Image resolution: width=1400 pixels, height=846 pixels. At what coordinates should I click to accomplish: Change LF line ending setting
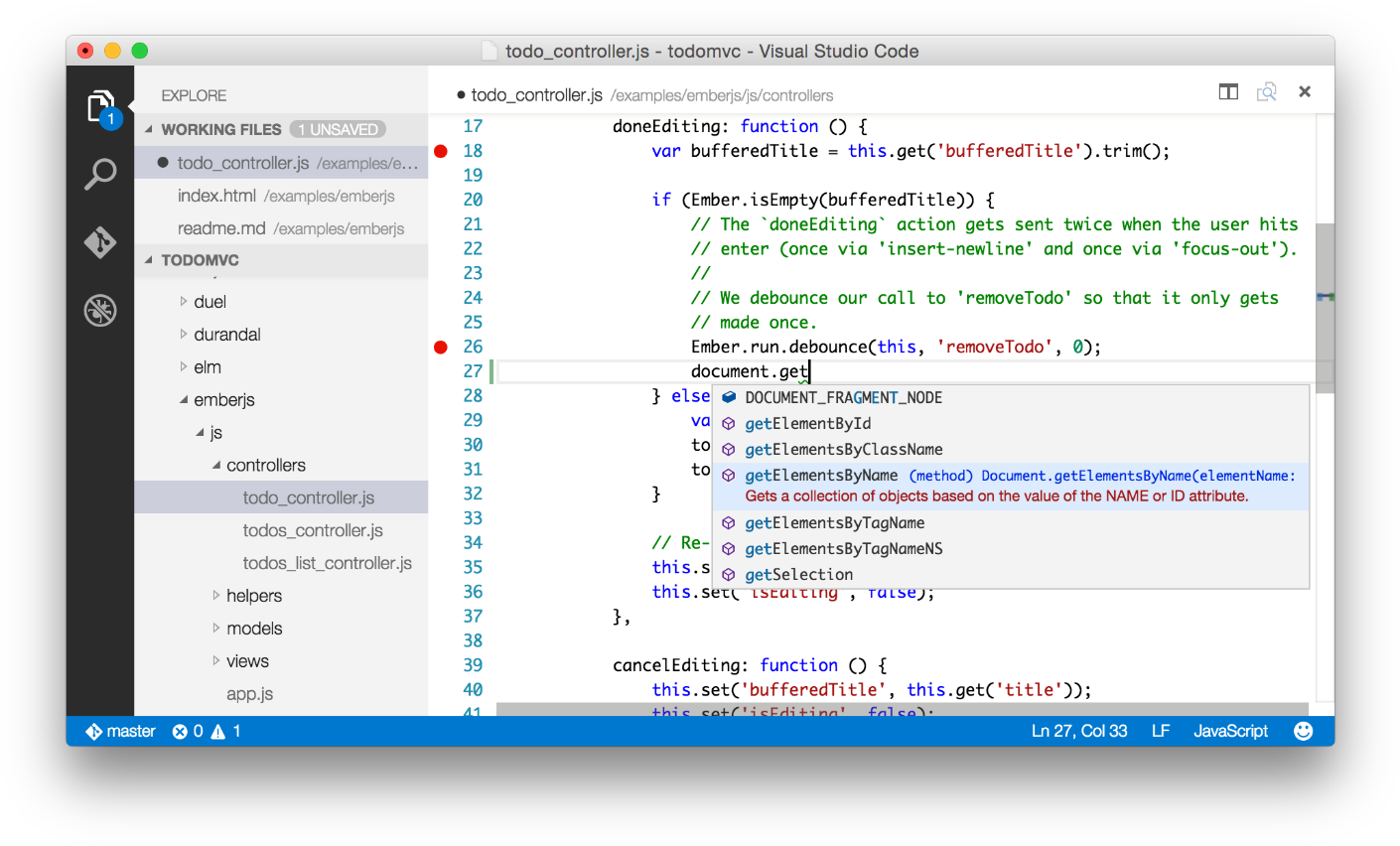1161,731
